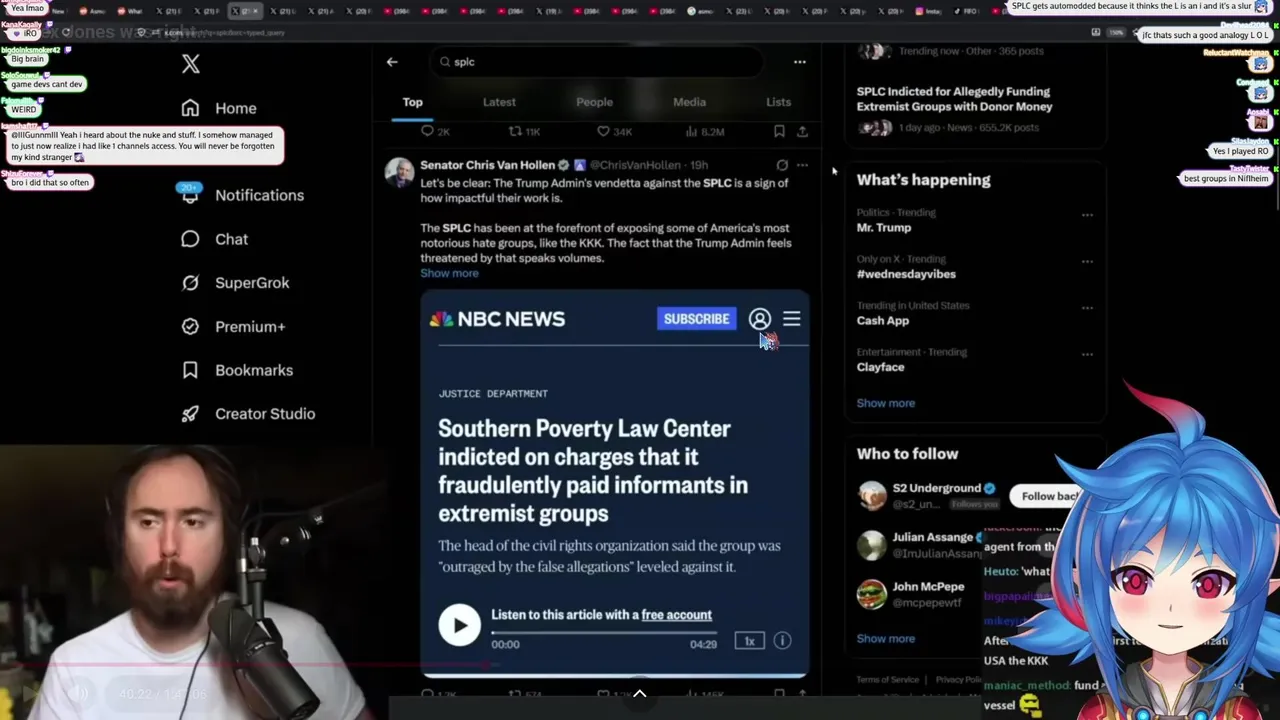1280x720 pixels.
Task: Open the X logo home link
Action: [x=191, y=64]
